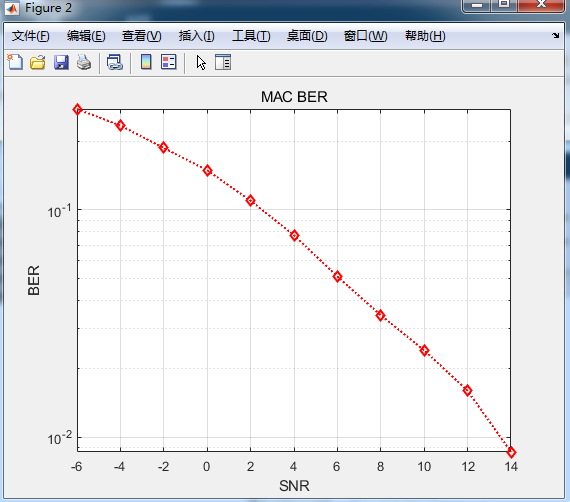Open the 窗口(W) menu

[x=366, y=36]
